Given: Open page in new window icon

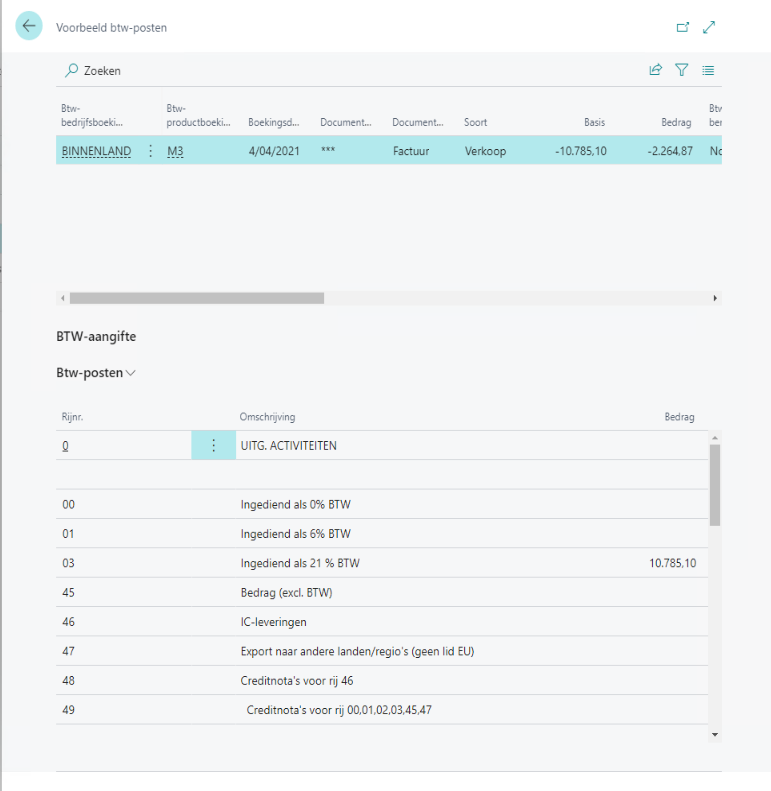Looking at the screenshot, I should coord(683,28).
